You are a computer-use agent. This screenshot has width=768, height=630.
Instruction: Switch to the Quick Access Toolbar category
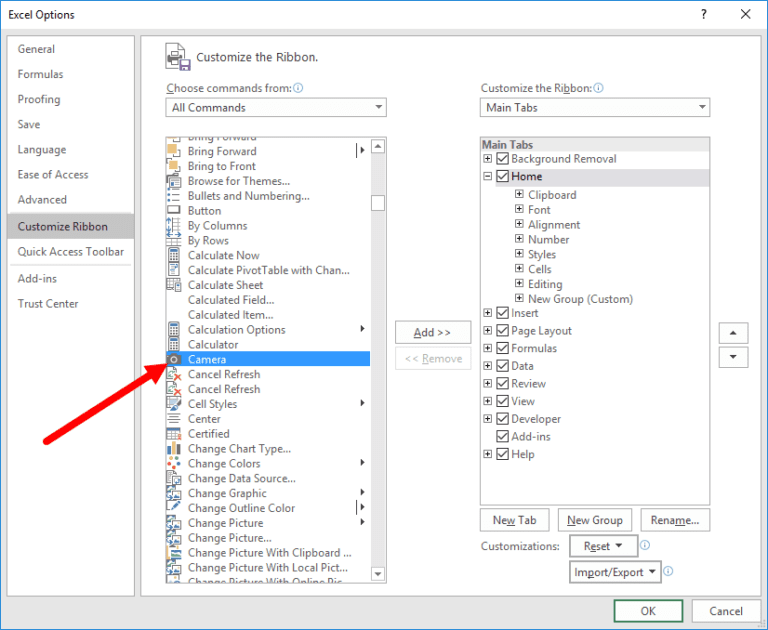click(x=71, y=252)
